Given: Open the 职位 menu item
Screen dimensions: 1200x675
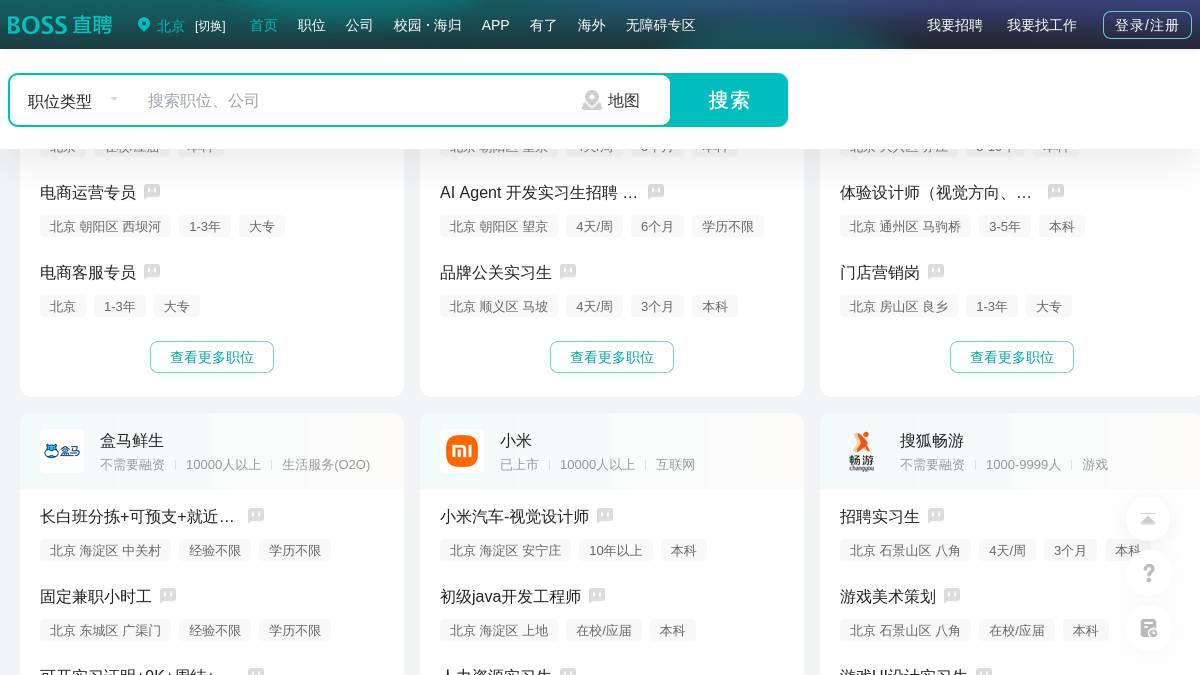Looking at the screenshot, I should point(312,25).
